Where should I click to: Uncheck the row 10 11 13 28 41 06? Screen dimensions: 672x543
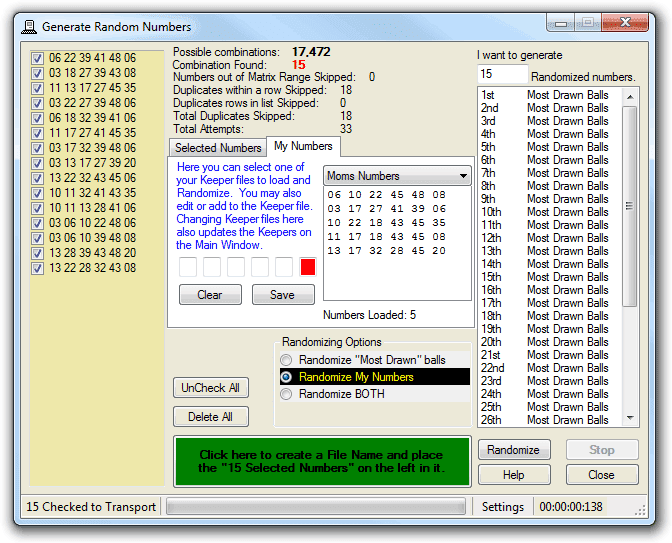coord(37,208)
